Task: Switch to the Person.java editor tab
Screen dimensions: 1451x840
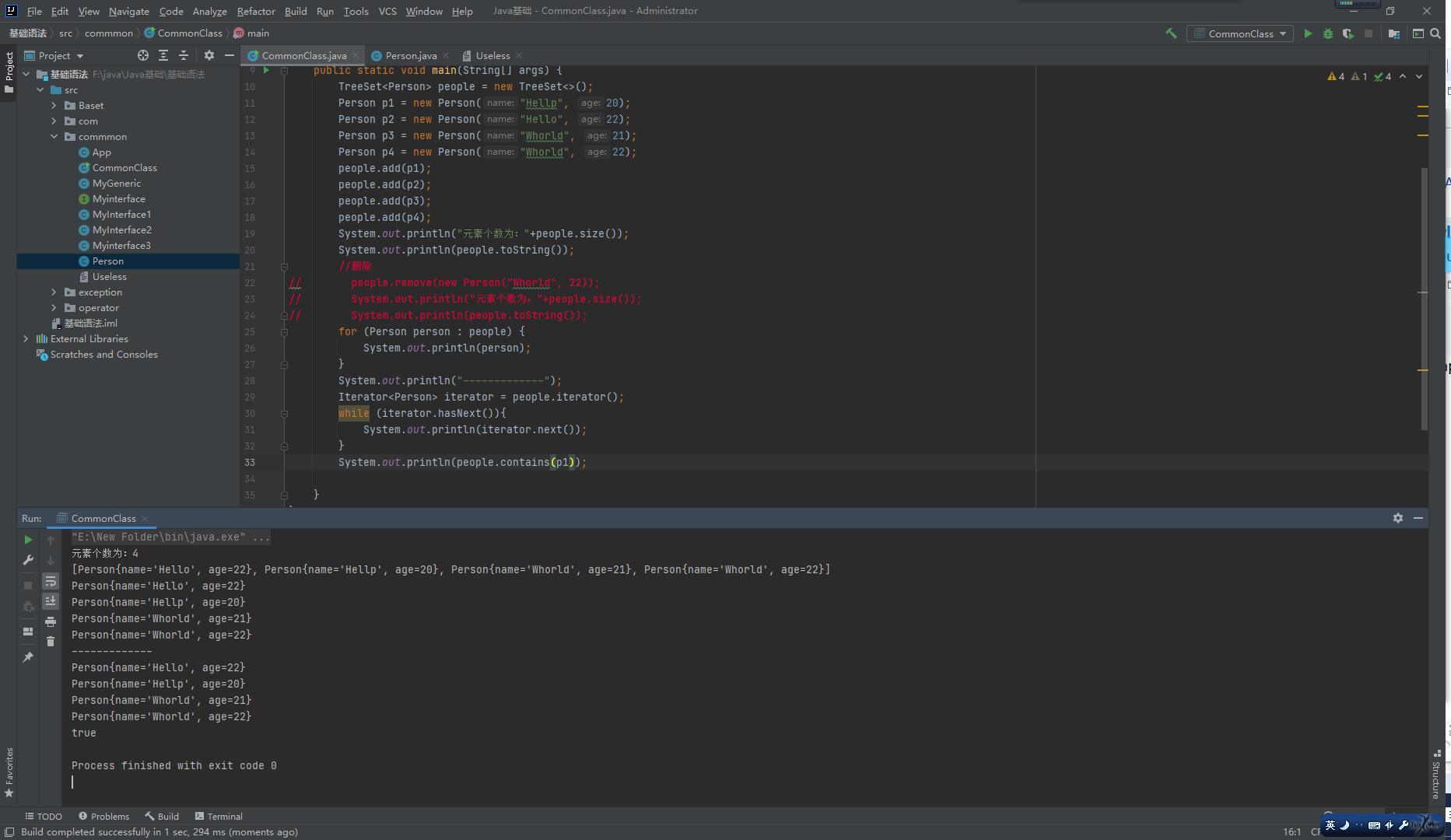Action: 410,55
